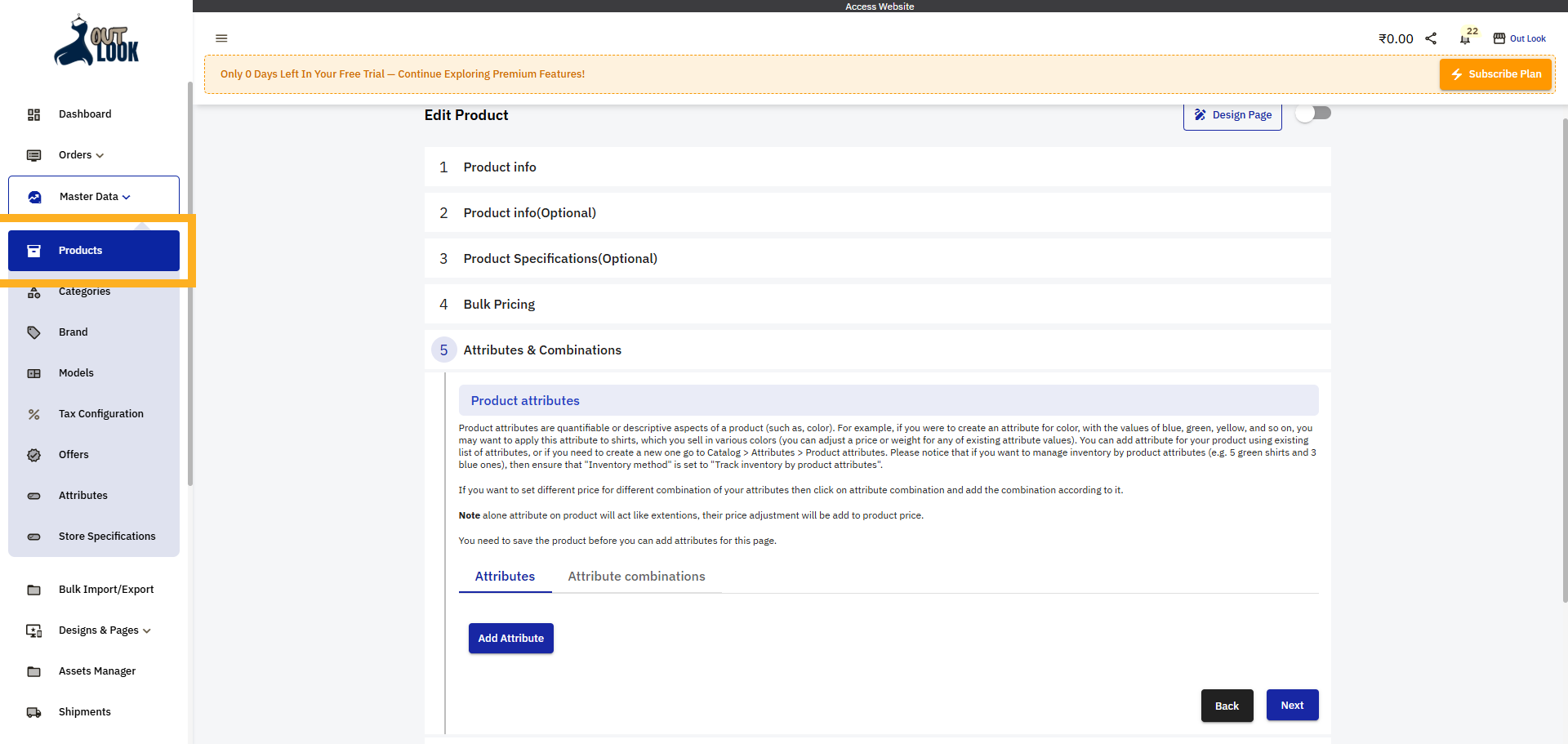Click the Bulk Import/Export folder icon
The image size is (1568, 744).
(x=33, y=590)
